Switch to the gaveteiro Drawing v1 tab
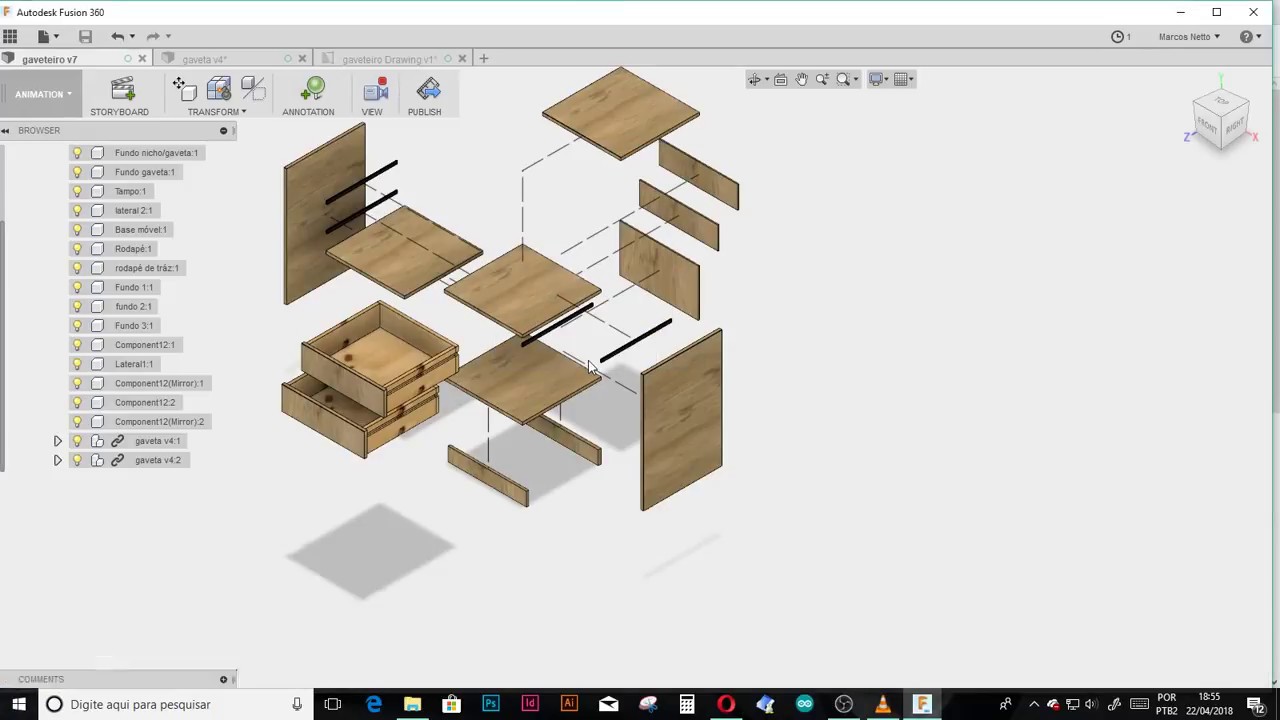 [x=388, y=59]
